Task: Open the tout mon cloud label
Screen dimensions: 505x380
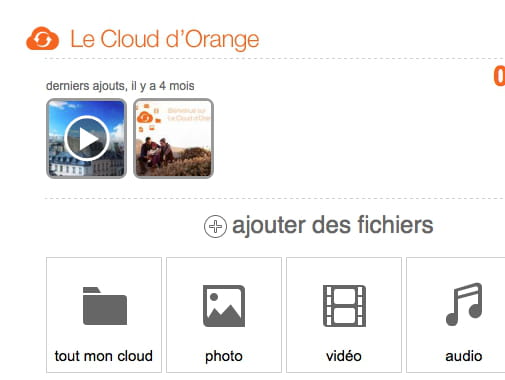Action: coord(104,356)
